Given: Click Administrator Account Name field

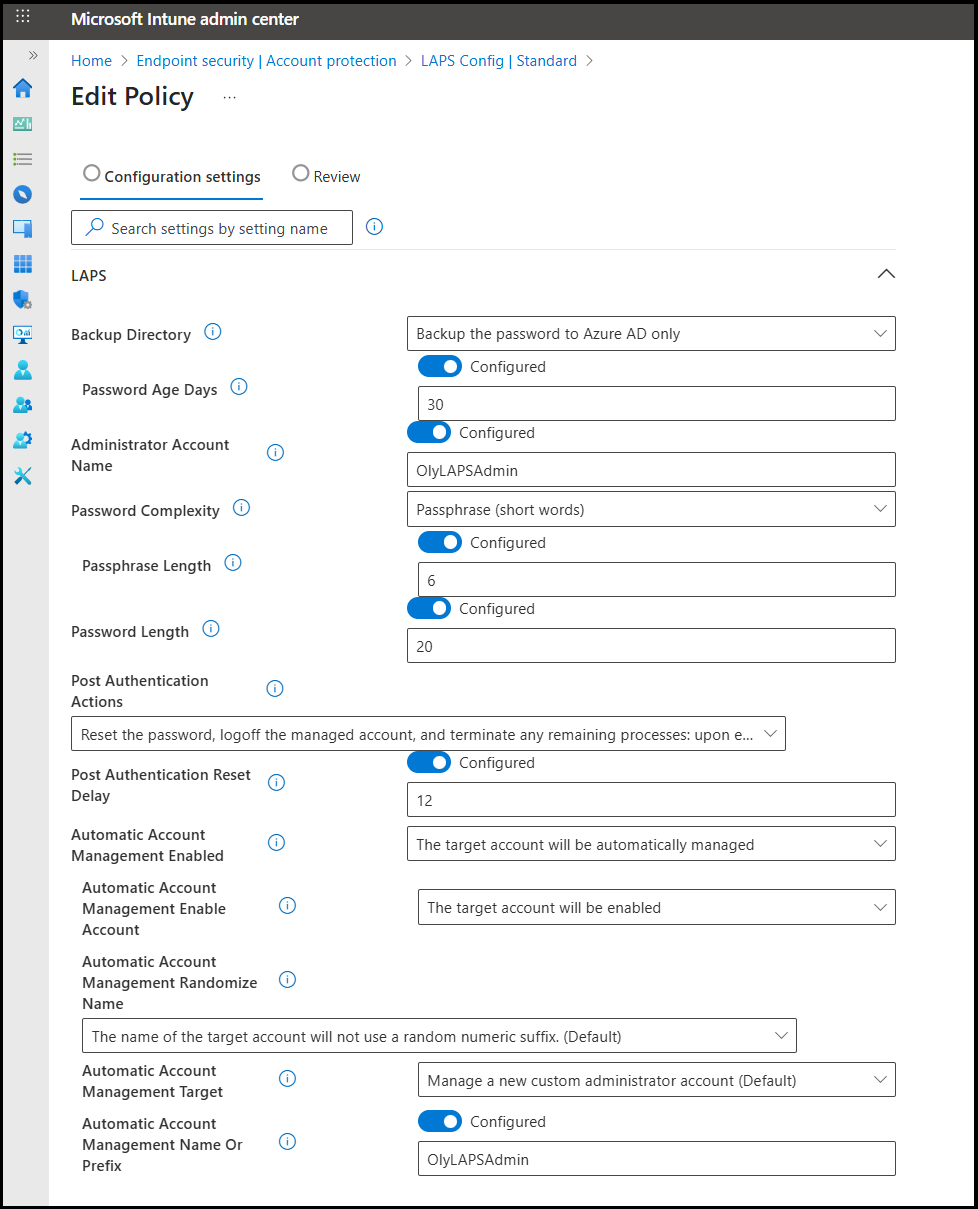Looking at the screenshot, I should (x=651, y=470).
